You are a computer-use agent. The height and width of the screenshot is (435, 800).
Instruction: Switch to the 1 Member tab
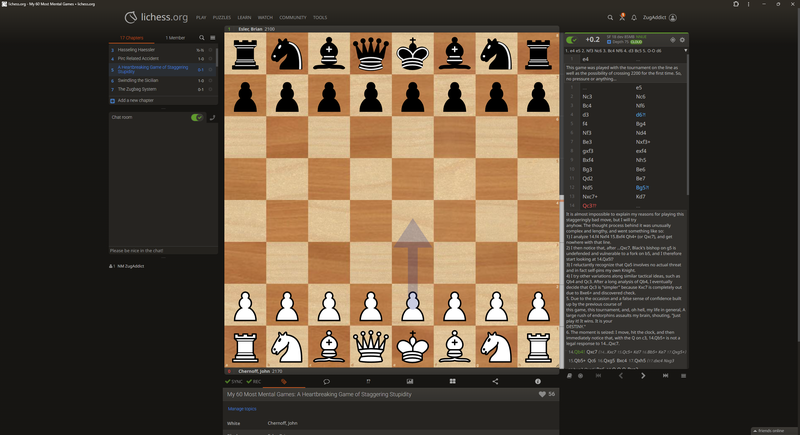pos(175,38)
